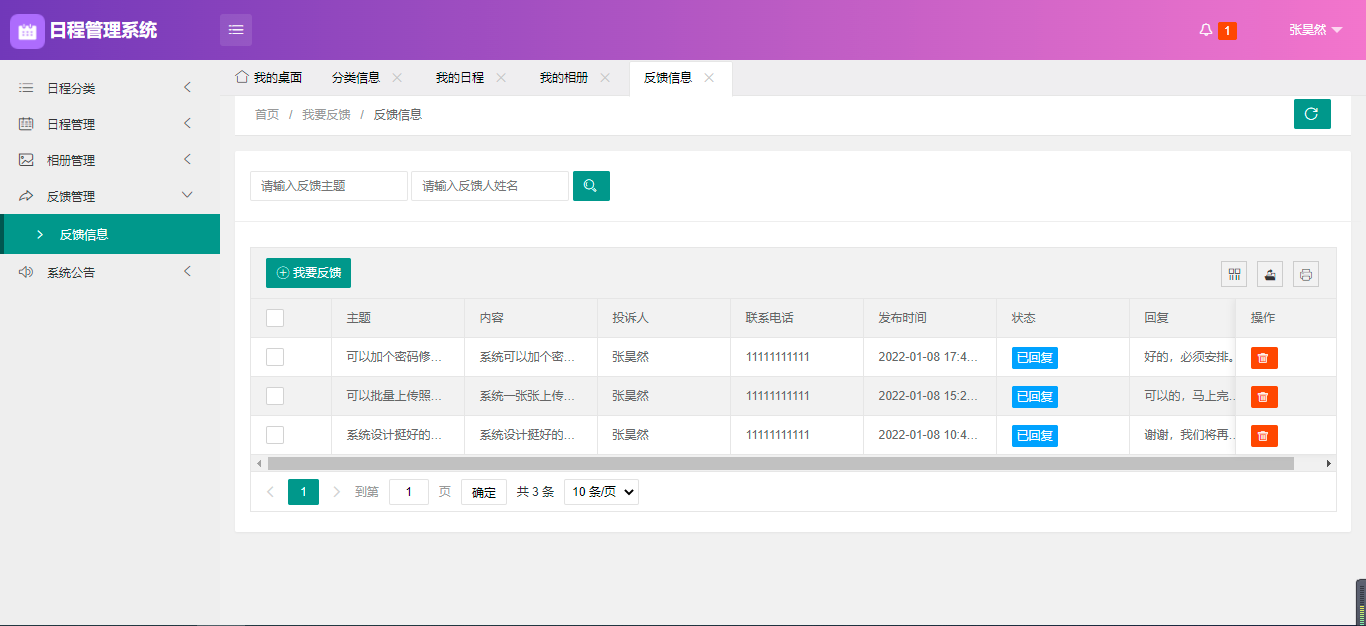Open the column filter grid icon
The image size is (1366, 626).
tap(1234, 274)
